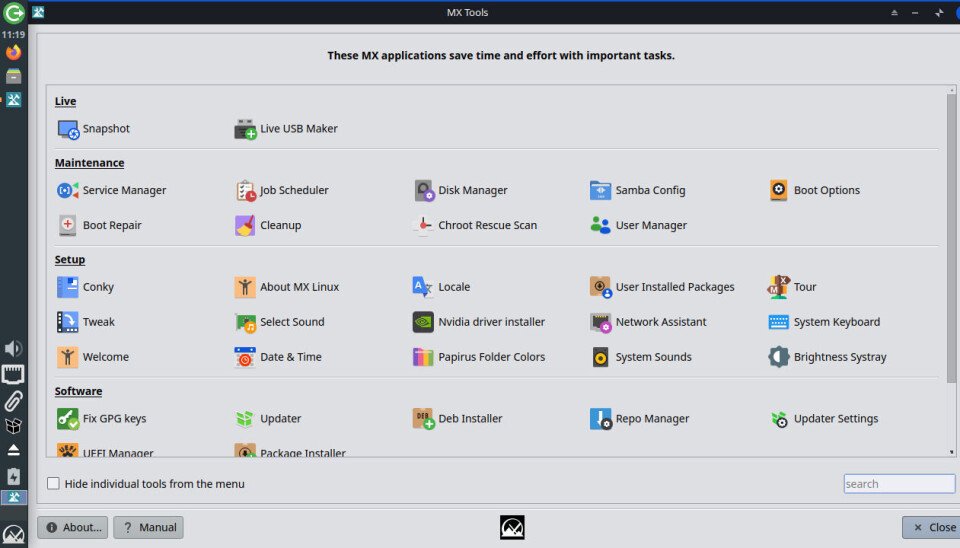Click the Maintenance section heading

89,163
